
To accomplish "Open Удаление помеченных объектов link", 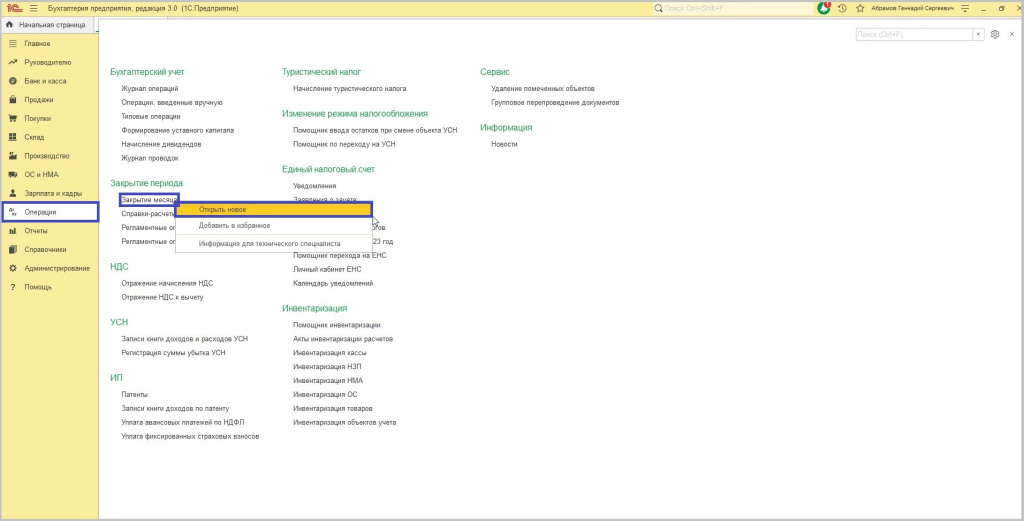I will pos(542,88).
